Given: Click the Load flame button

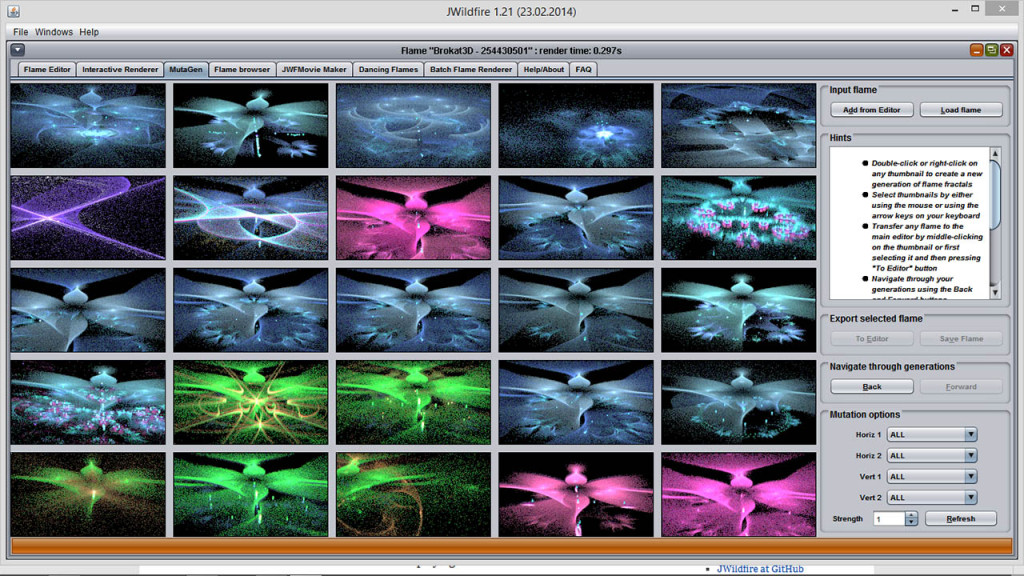Looking at the screenshot, I should (961, 110).
